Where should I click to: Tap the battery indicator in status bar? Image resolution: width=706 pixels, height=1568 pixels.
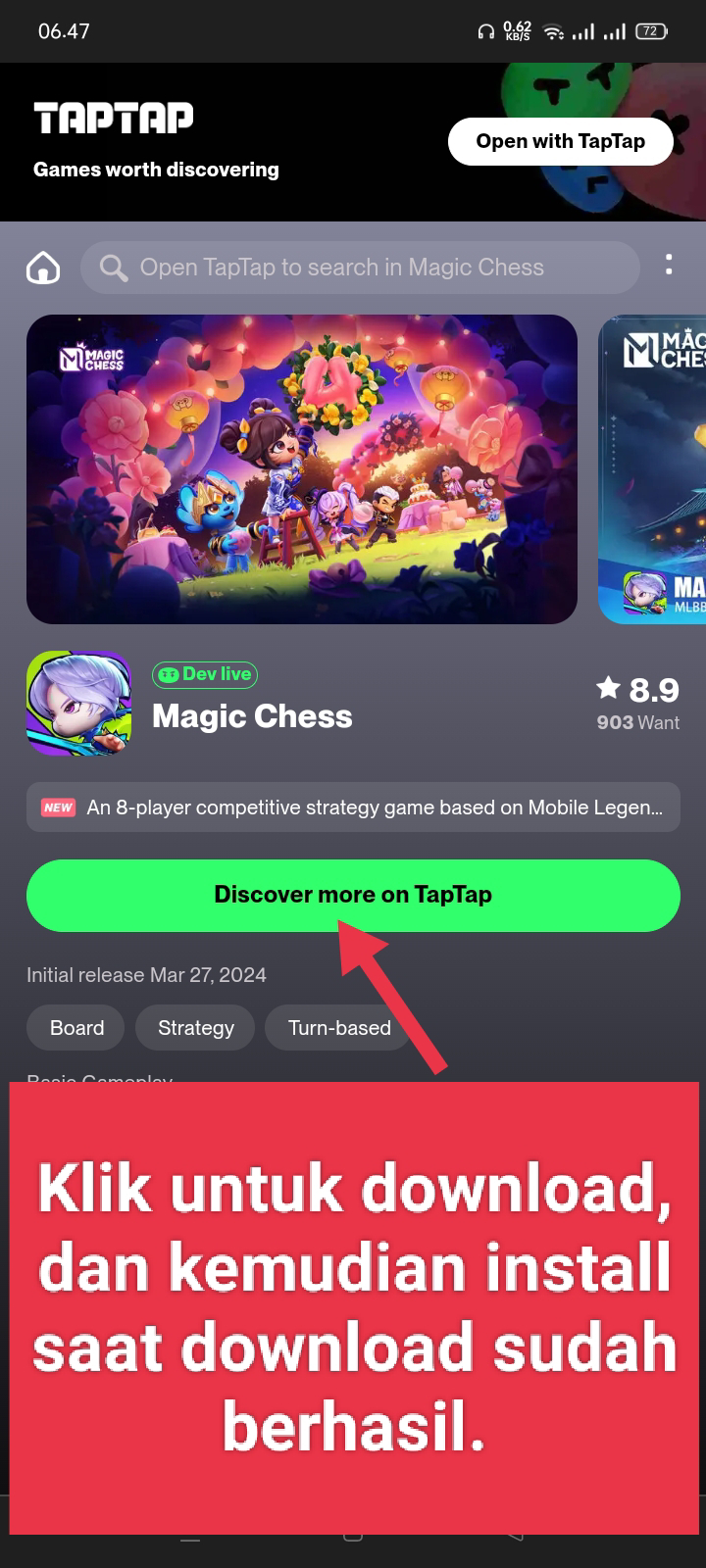tap(651, 31)
